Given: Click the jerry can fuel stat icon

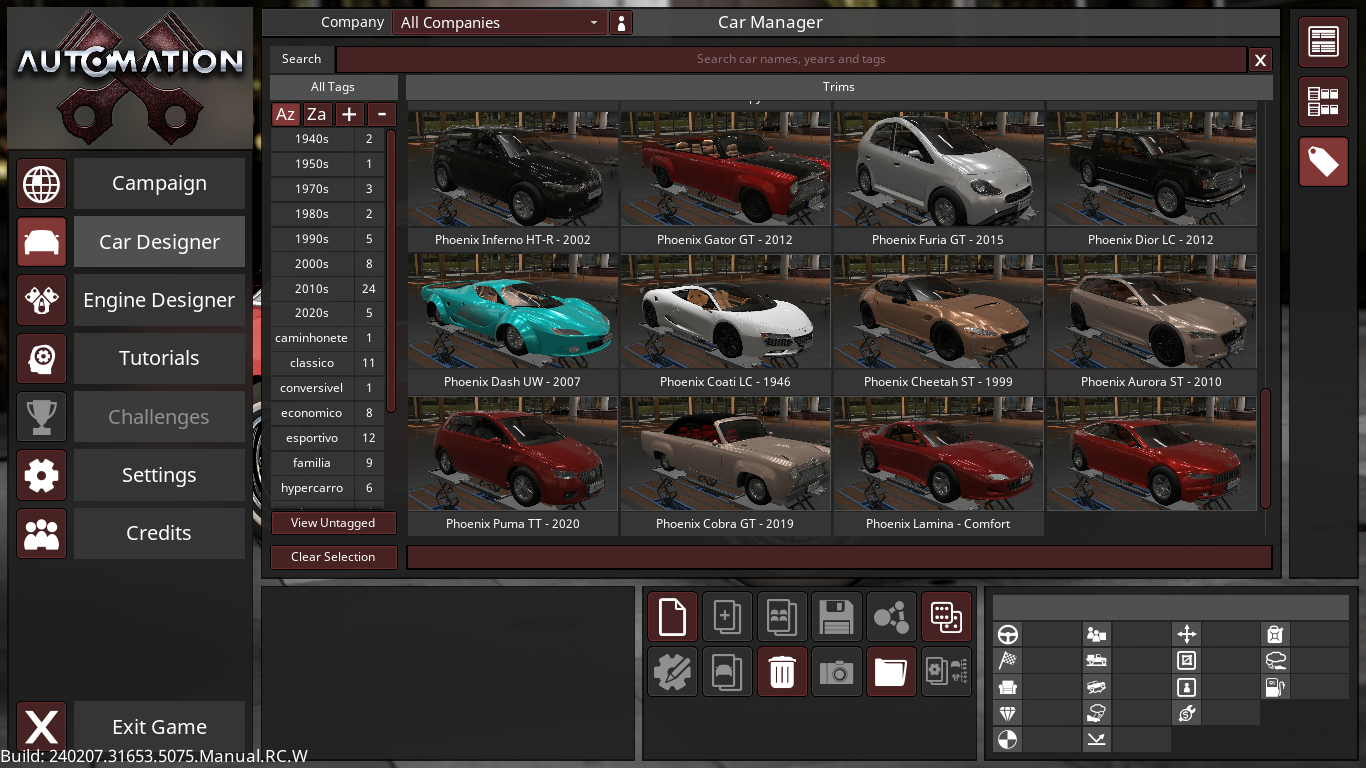Looking at the screenshot, I should [x=1275, y=634].
